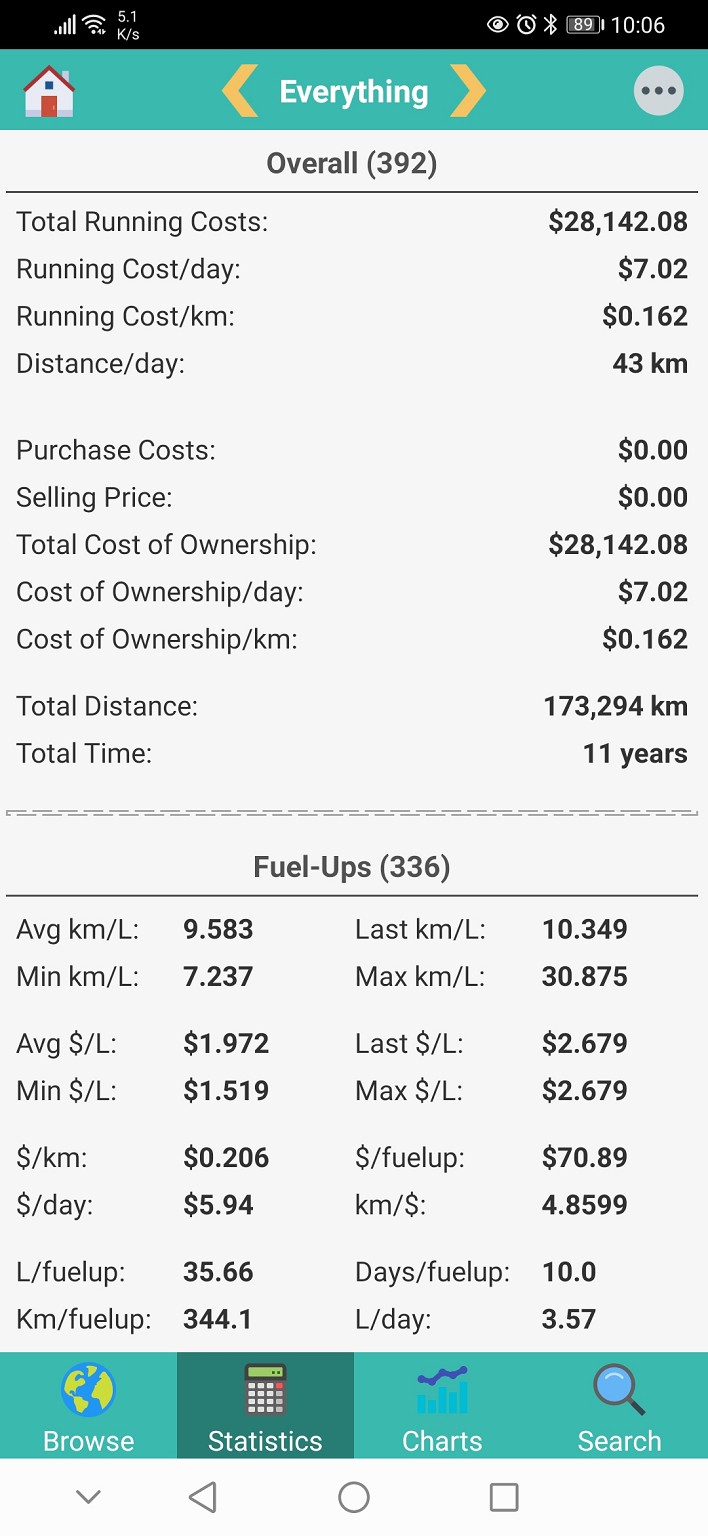Tap the Browse globe icon
Image resolution: width=708 pixels, height=1536 pixels.
tap(88, 1391)
